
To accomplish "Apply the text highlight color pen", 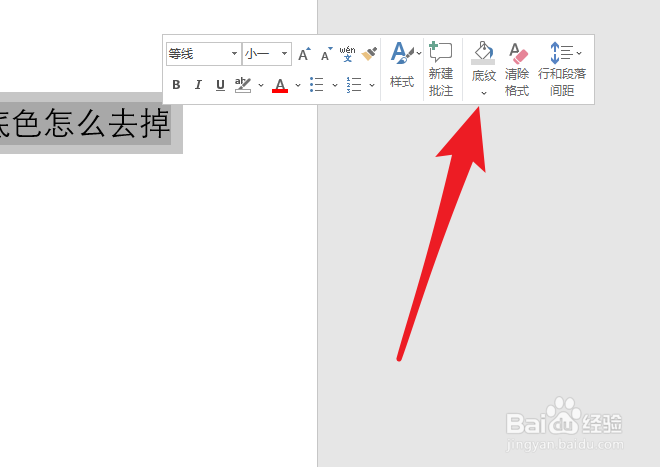I will (243, 85).
